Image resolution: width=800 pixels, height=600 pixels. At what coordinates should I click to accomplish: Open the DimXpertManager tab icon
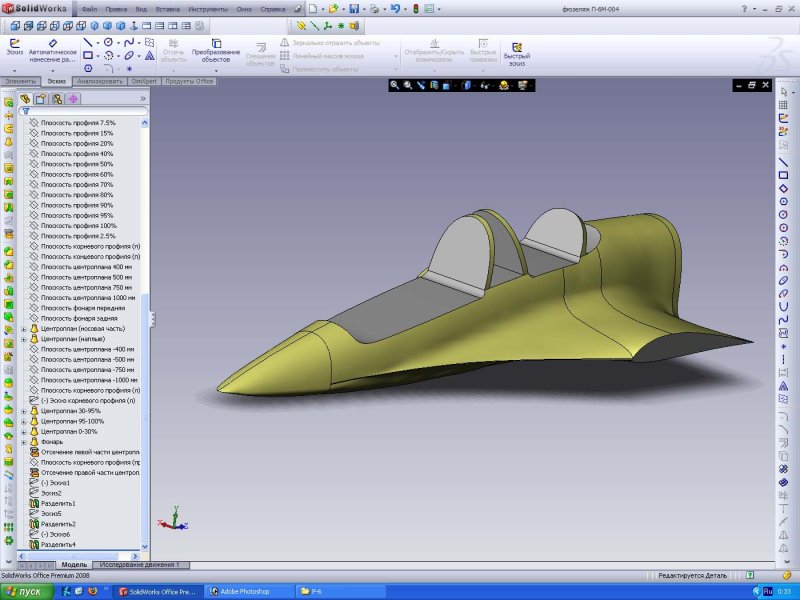pos(73,98)
